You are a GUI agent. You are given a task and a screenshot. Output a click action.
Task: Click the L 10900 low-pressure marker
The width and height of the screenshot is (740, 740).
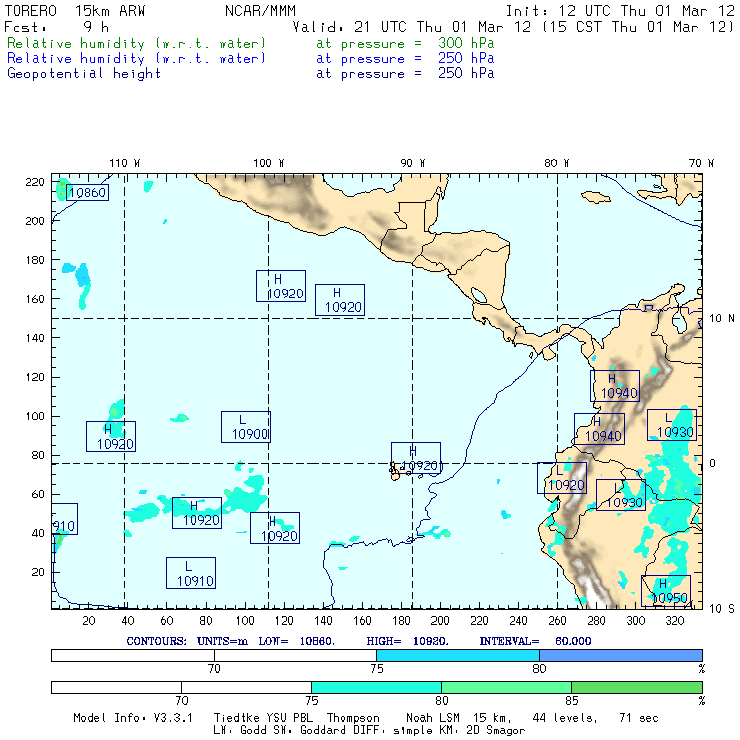point(246,427)
